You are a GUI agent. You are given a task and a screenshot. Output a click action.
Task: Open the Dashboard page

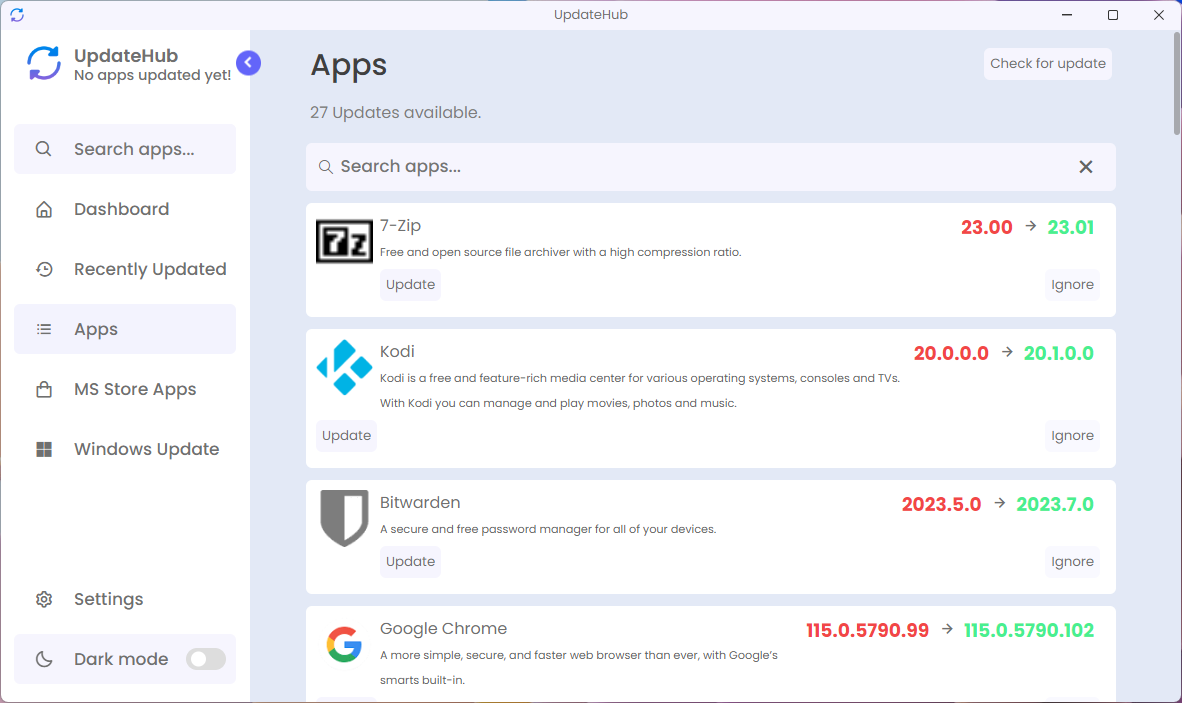coord(125,209)
